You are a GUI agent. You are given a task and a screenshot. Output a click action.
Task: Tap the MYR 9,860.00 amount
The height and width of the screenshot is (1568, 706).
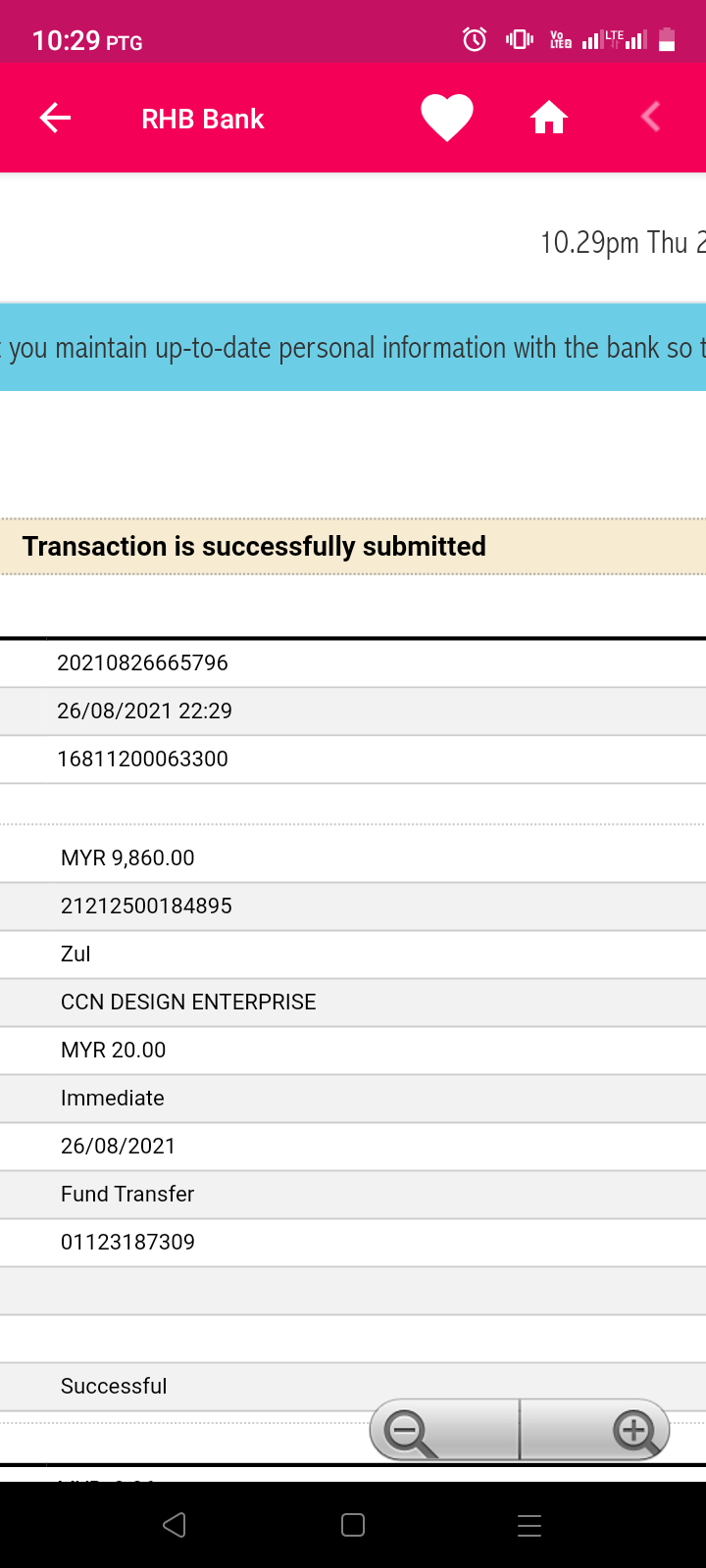[127, 857]
